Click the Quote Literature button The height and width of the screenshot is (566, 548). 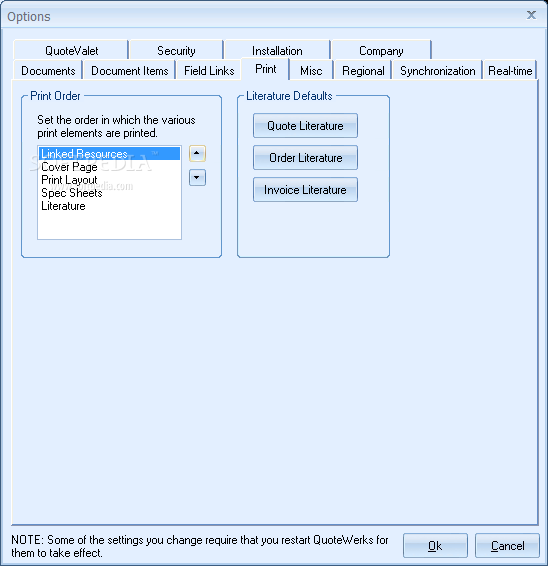pos(305,126)
